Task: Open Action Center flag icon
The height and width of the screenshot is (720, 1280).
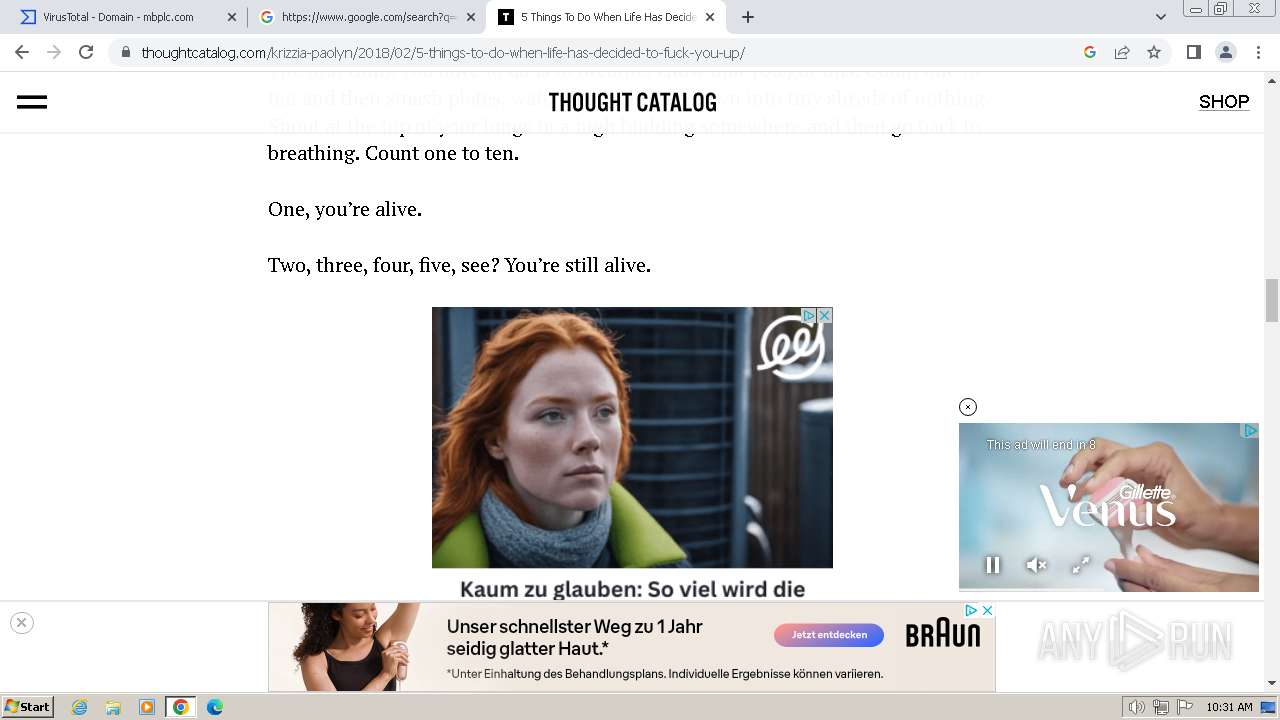Action: click(x=1185, y=707)
